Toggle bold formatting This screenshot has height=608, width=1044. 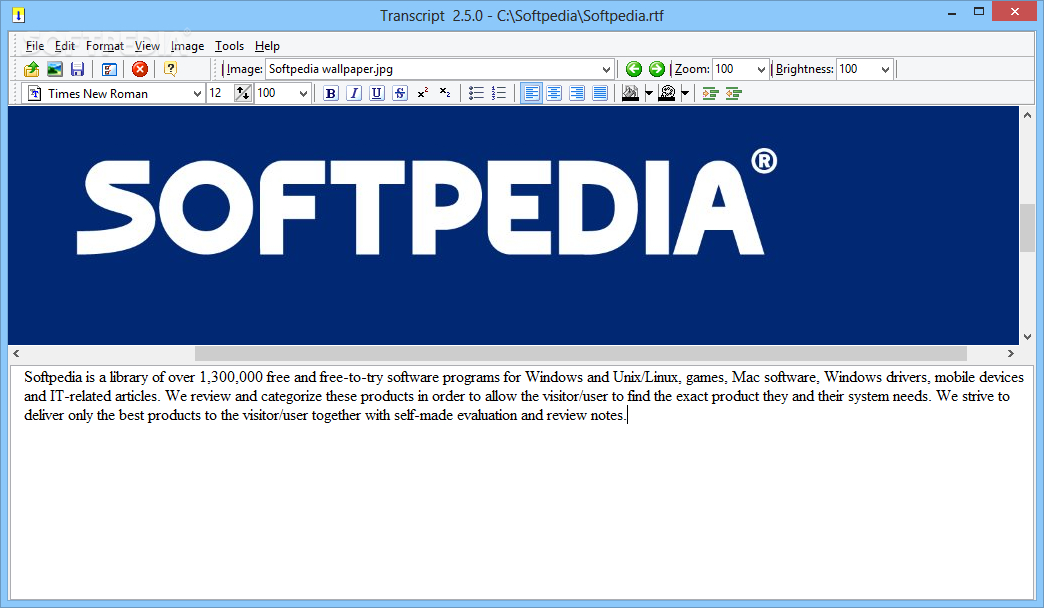[x=331, y=93]
